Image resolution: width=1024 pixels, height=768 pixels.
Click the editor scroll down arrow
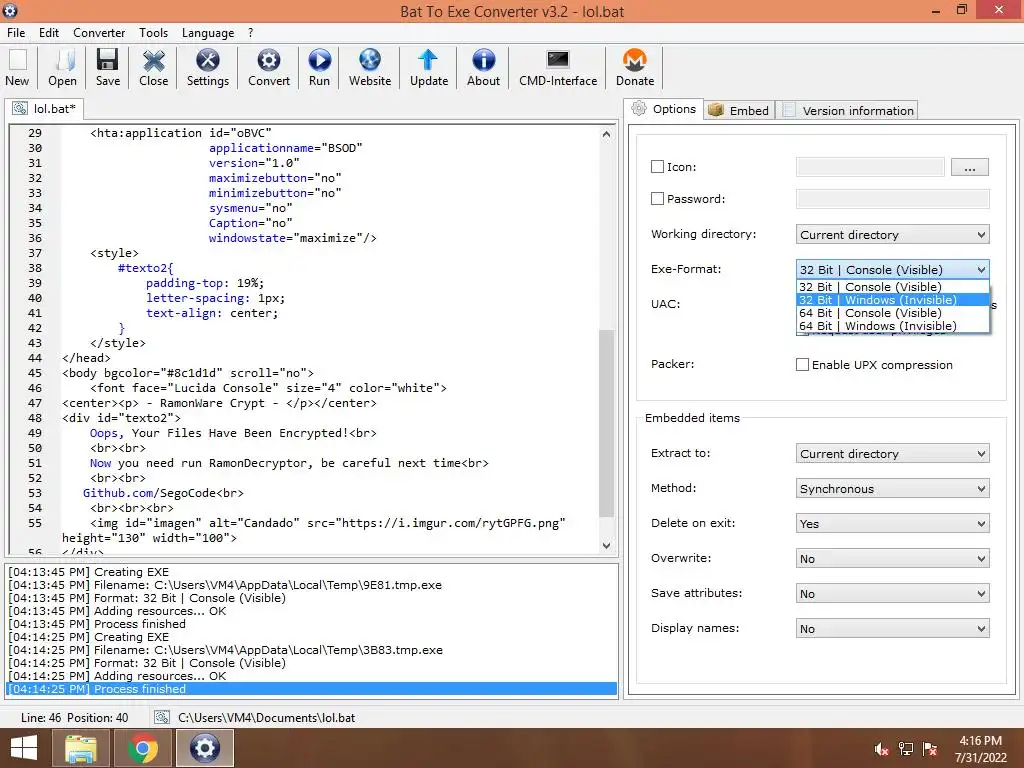click(607, 545)
